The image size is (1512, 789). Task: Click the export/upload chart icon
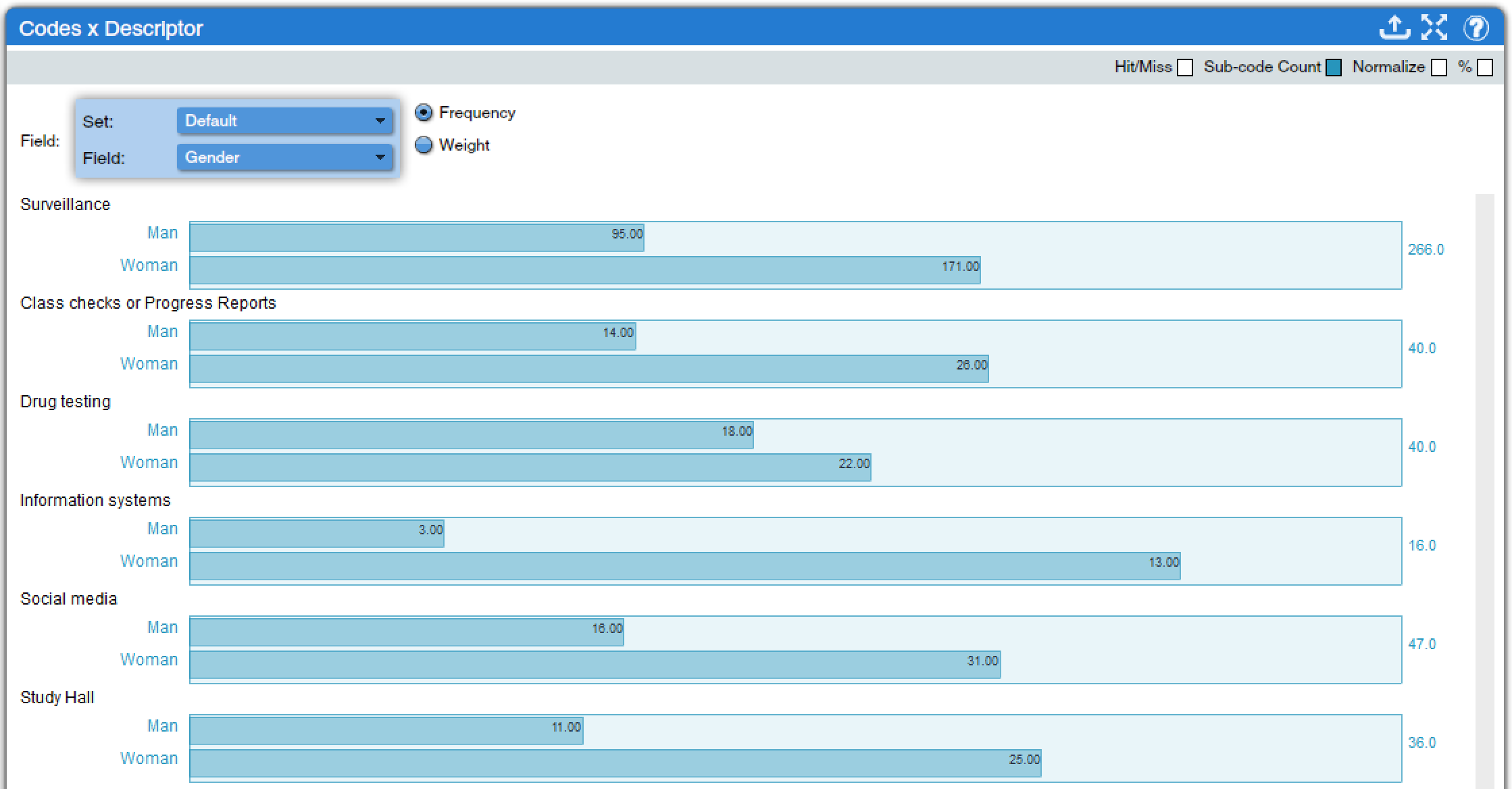[1394, 28]
